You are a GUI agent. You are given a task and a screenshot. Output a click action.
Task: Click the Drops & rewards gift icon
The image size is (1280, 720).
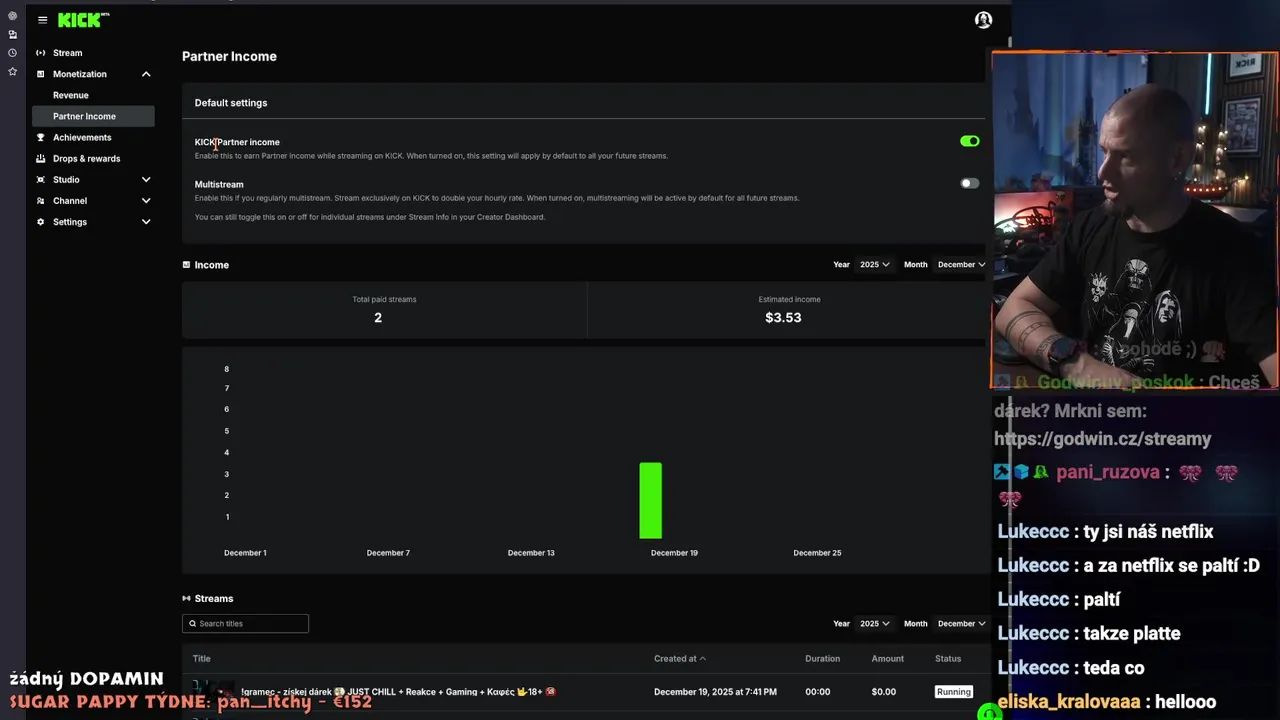(41, 158)
